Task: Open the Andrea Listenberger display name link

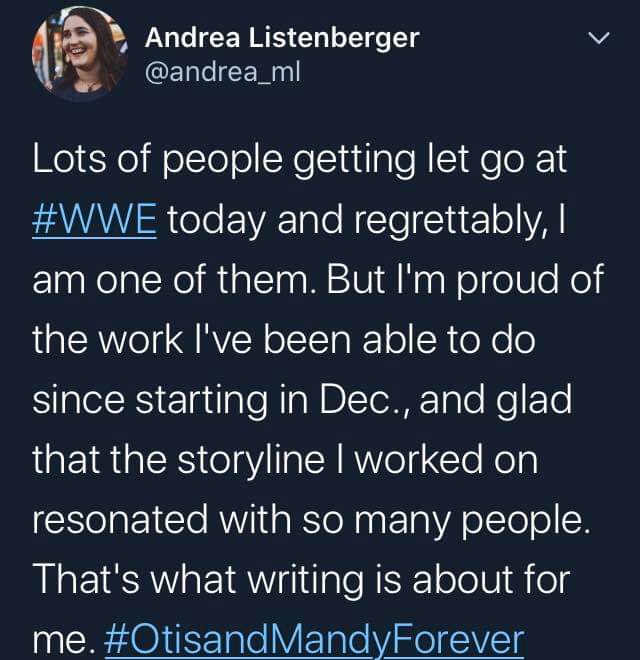Action: click(282, 38)
